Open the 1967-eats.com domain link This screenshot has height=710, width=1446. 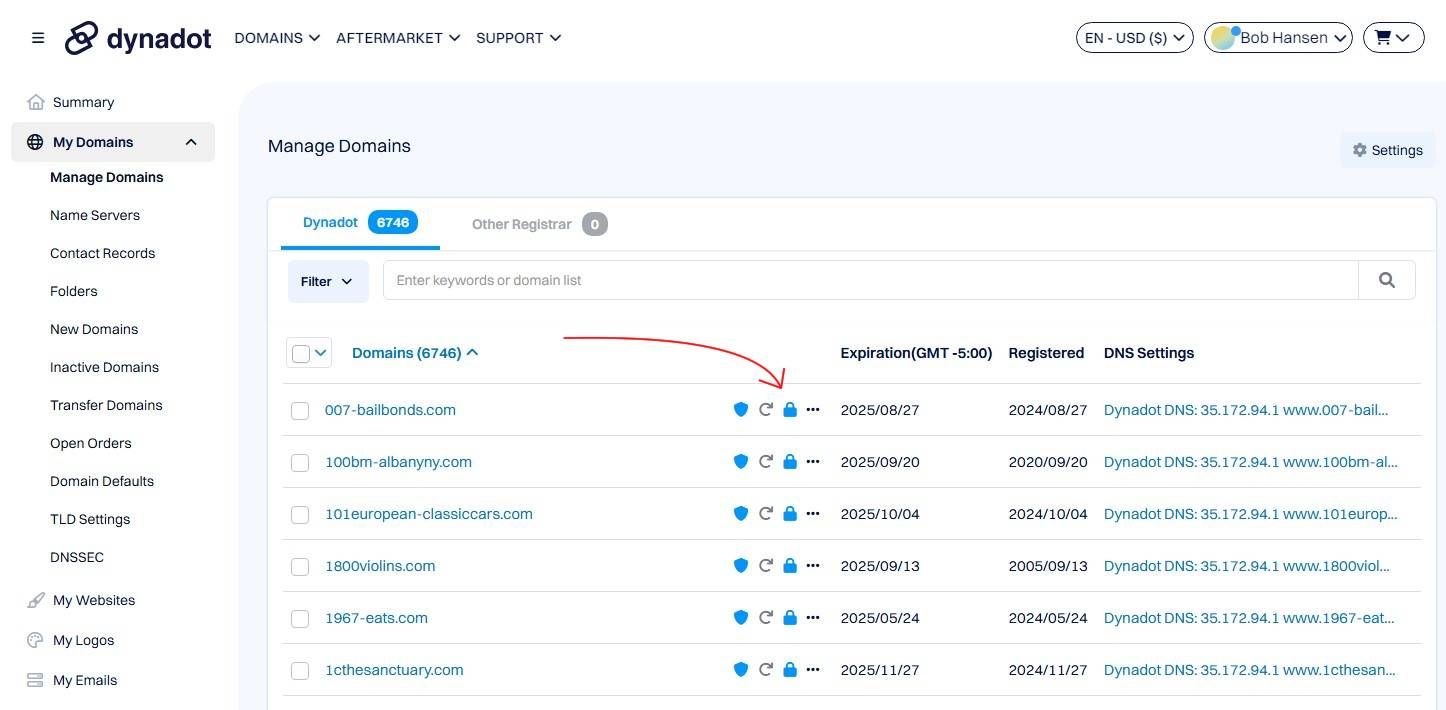376,618
